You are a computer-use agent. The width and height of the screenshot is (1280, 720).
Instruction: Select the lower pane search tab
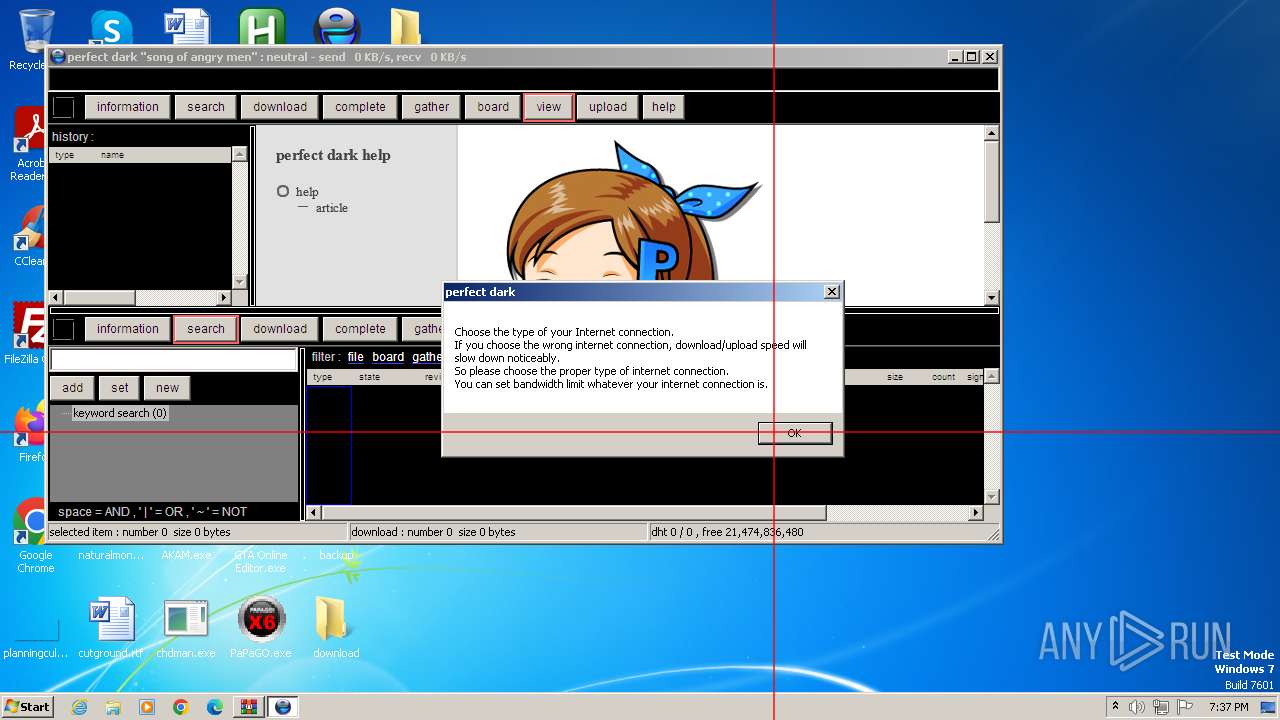[206, 329]
